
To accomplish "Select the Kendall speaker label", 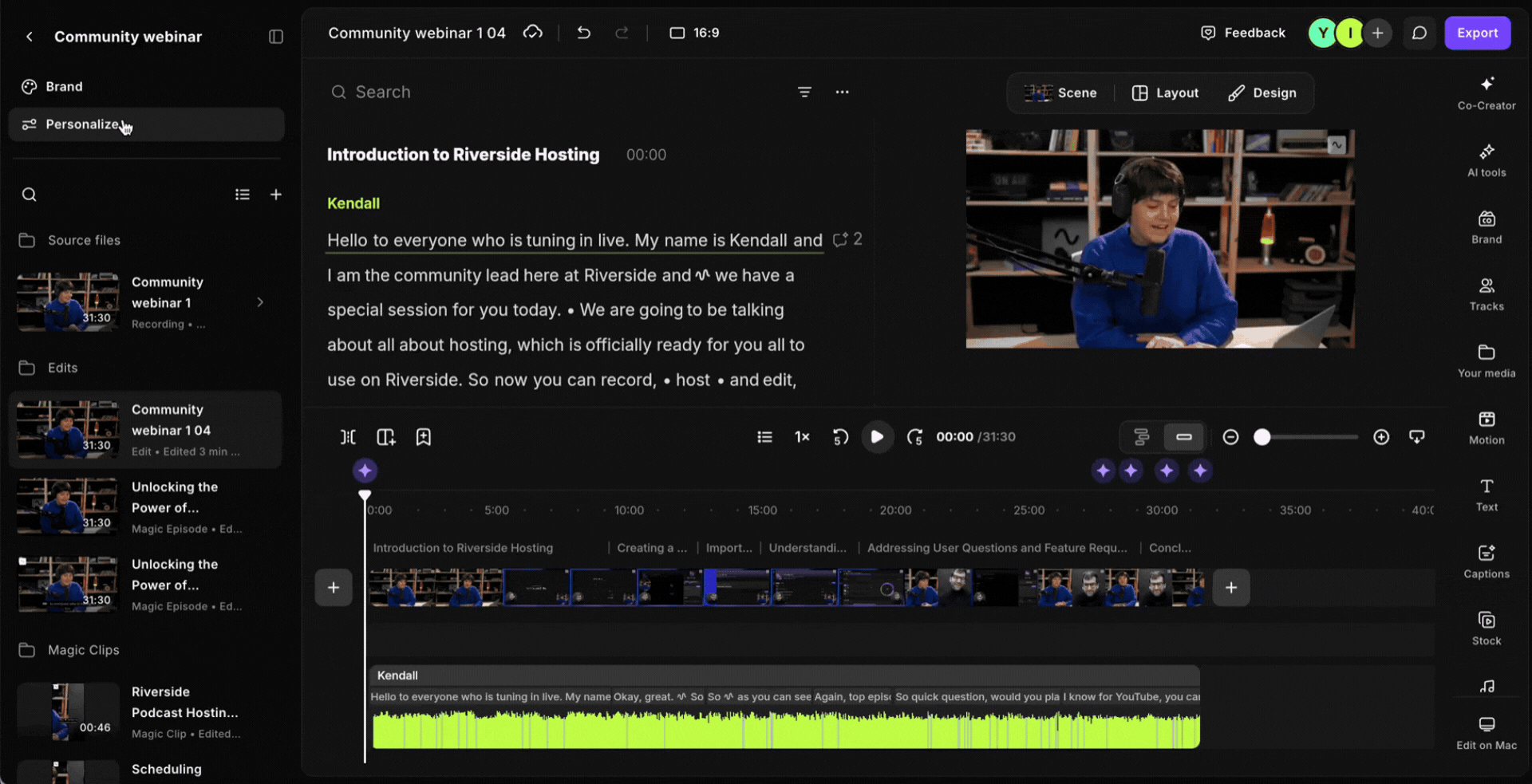I will point(353,203).
